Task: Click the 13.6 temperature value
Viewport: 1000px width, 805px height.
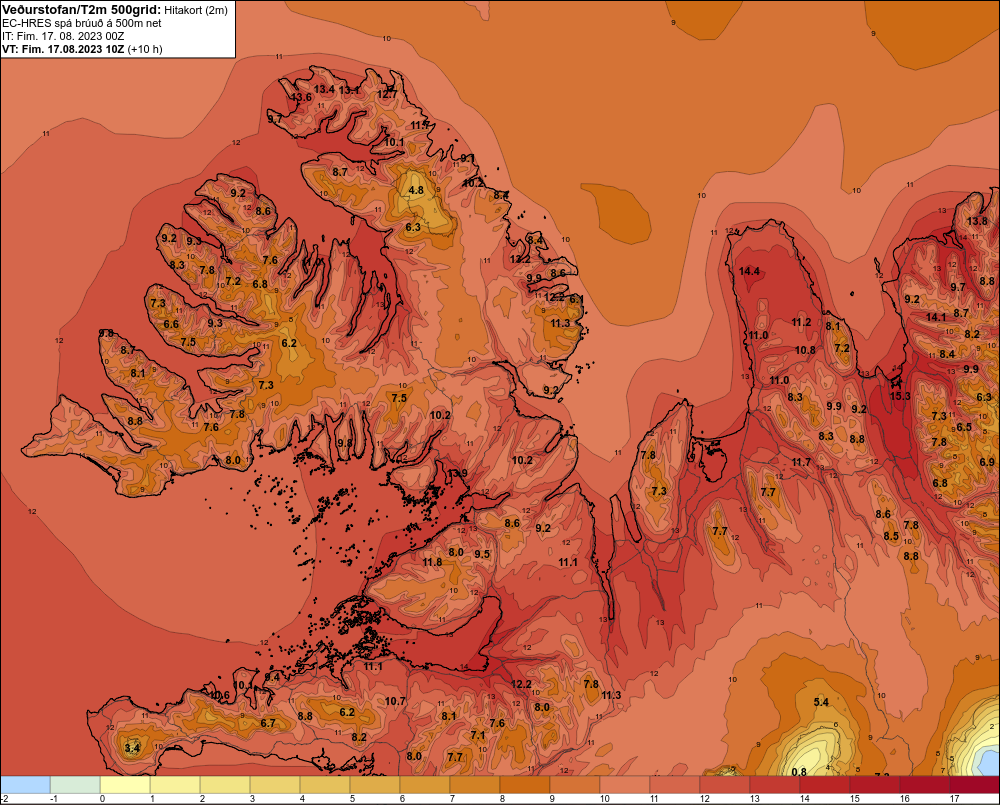Action: click(301, 97)
